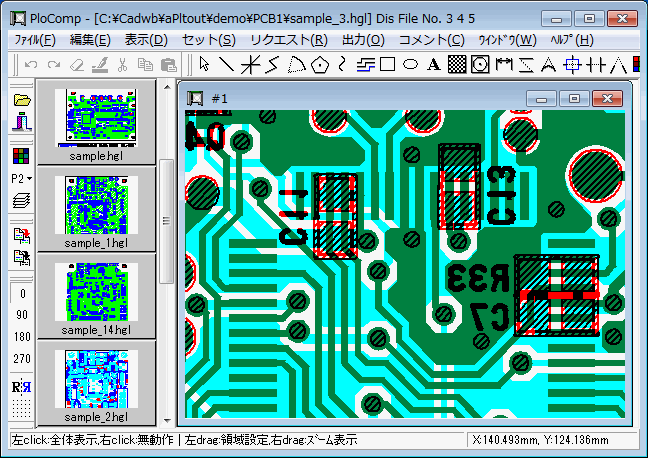The width and height of the screenshot is (648, 458).
Task: Click the open folder icon in sidebar
Action: click(x=21, y=100)
